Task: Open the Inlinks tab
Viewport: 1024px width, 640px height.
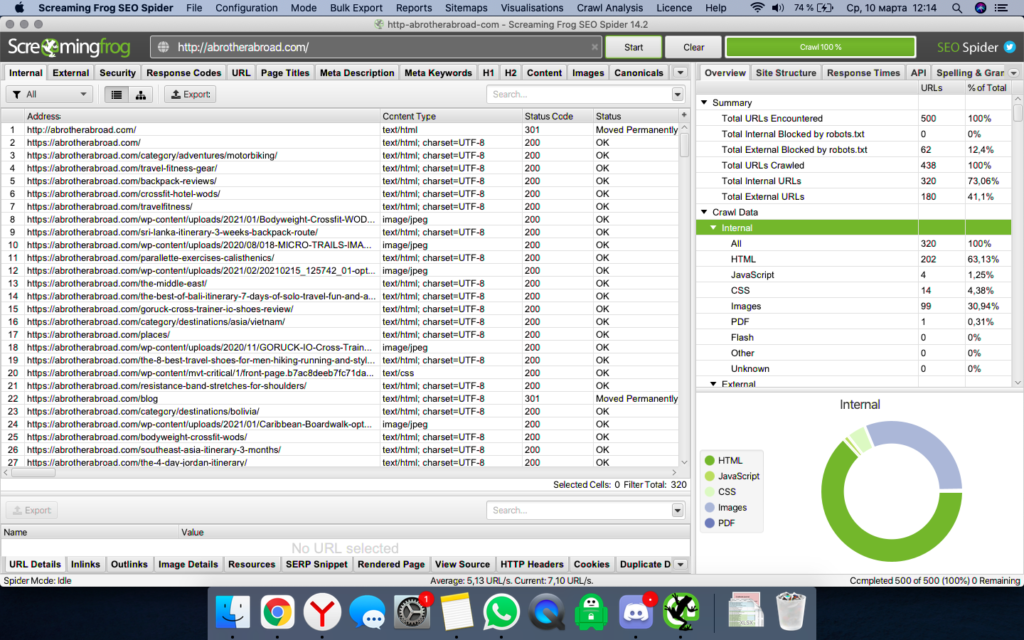Action: [x=86, y=564]
